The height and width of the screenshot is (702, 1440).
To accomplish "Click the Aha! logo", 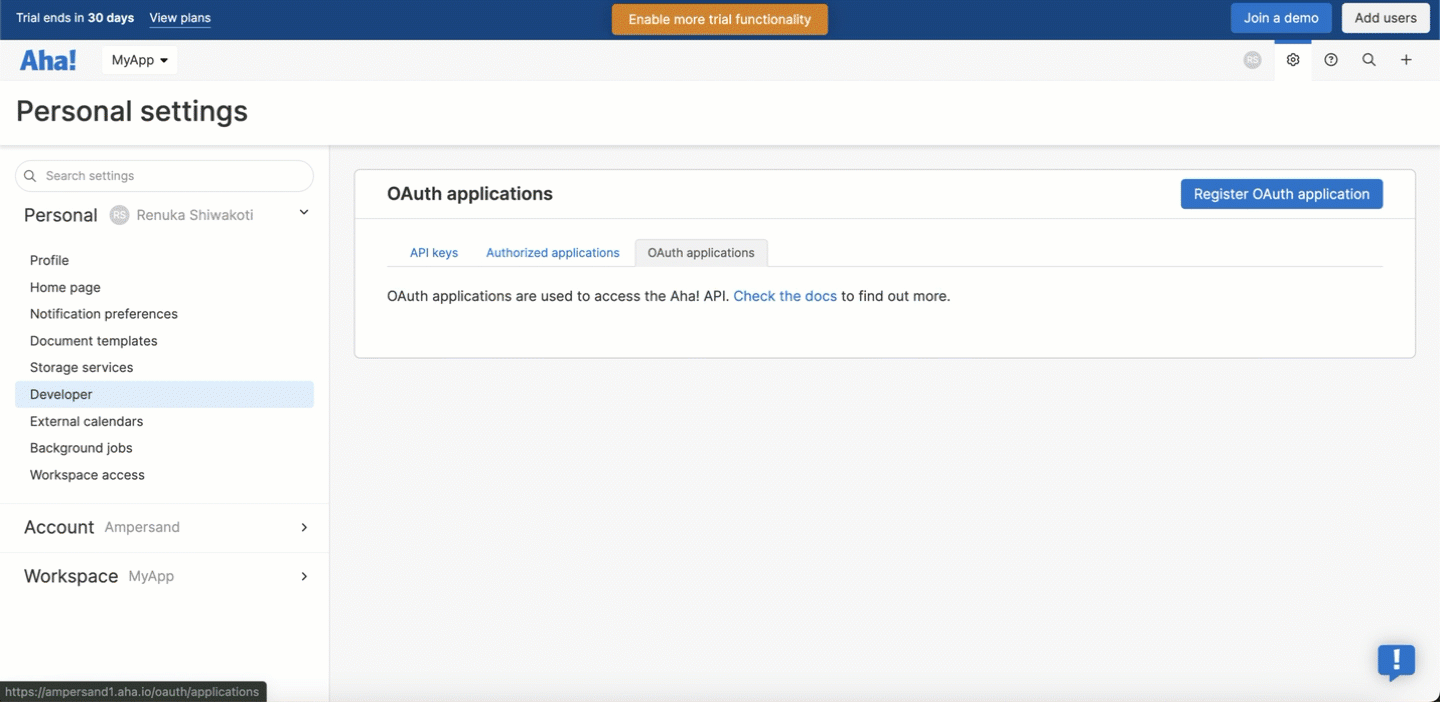I will 48,60.
